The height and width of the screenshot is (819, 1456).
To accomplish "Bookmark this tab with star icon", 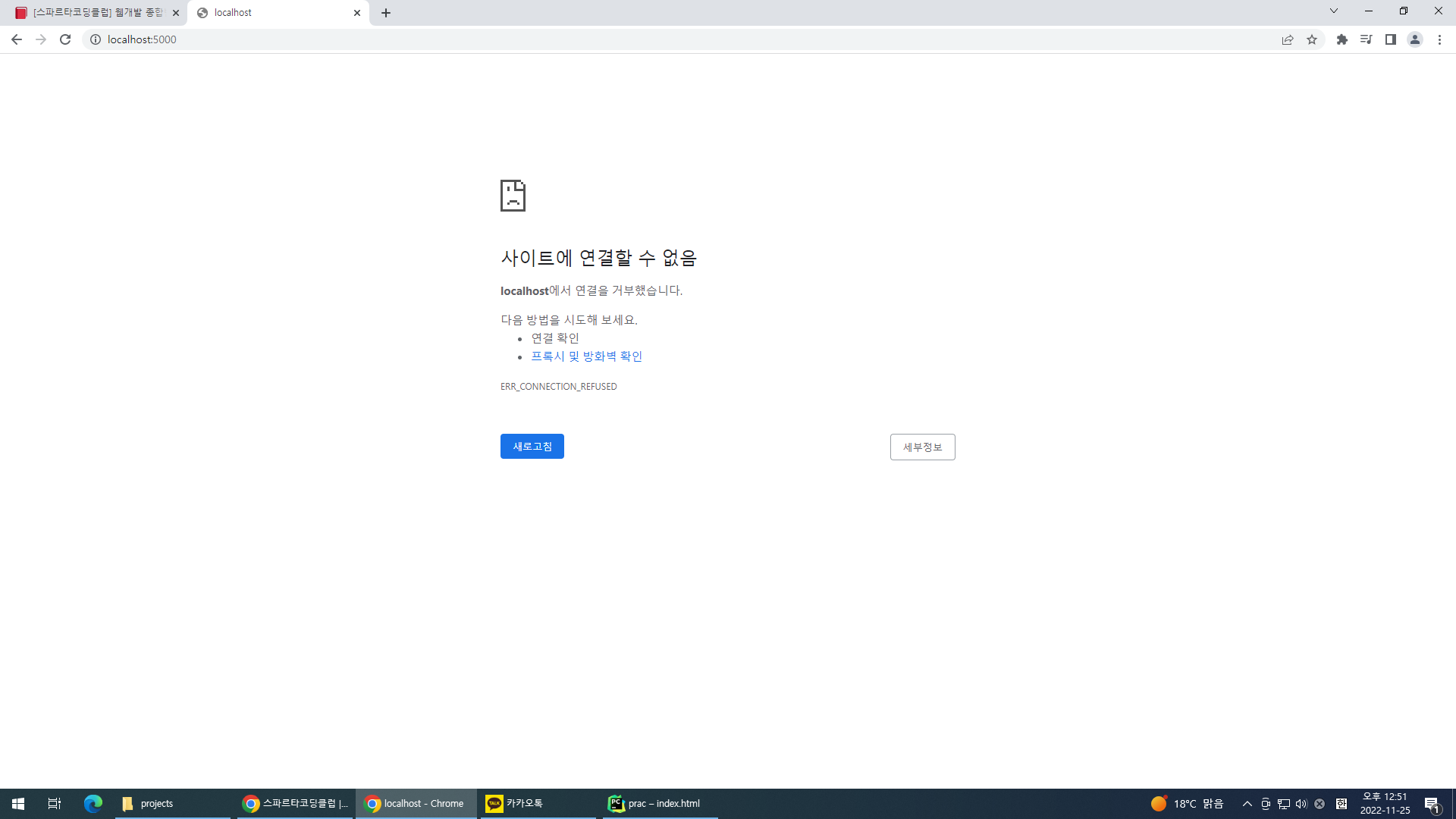I will [1312, 39].
